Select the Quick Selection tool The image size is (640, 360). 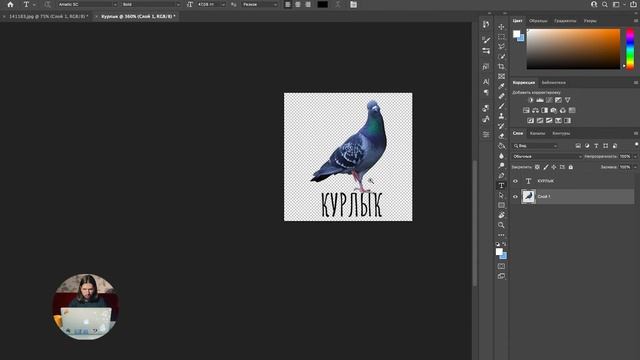(x=501, y=56)
